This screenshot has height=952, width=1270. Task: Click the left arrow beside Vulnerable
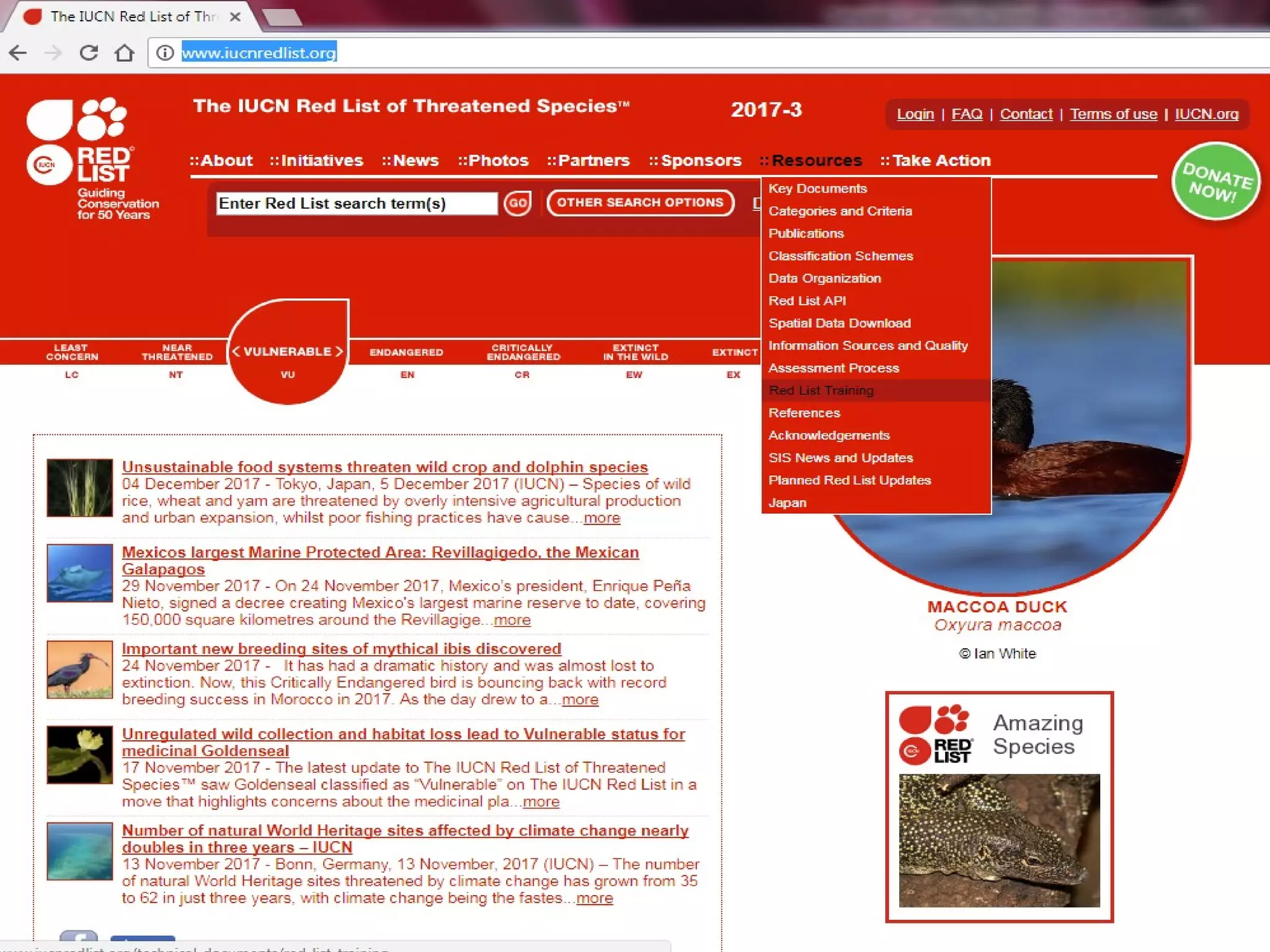point(236,351)
